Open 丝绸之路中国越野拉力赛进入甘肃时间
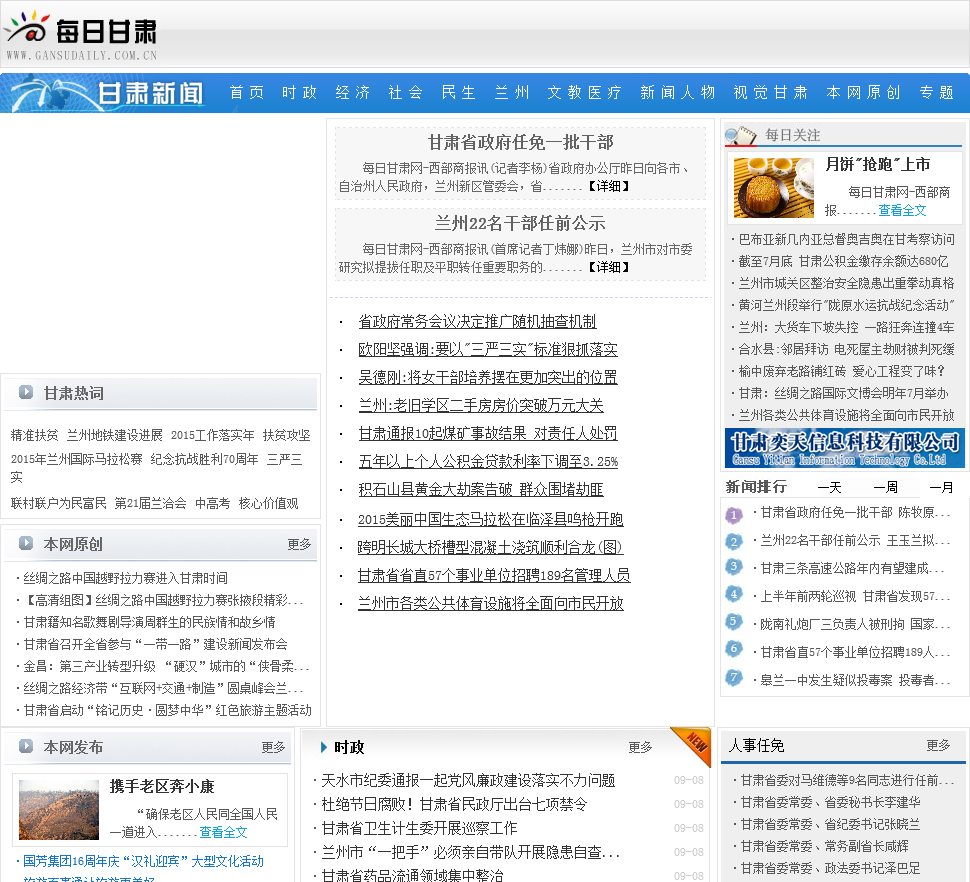This screenshot has width=970, height=882. click(126, 578)
